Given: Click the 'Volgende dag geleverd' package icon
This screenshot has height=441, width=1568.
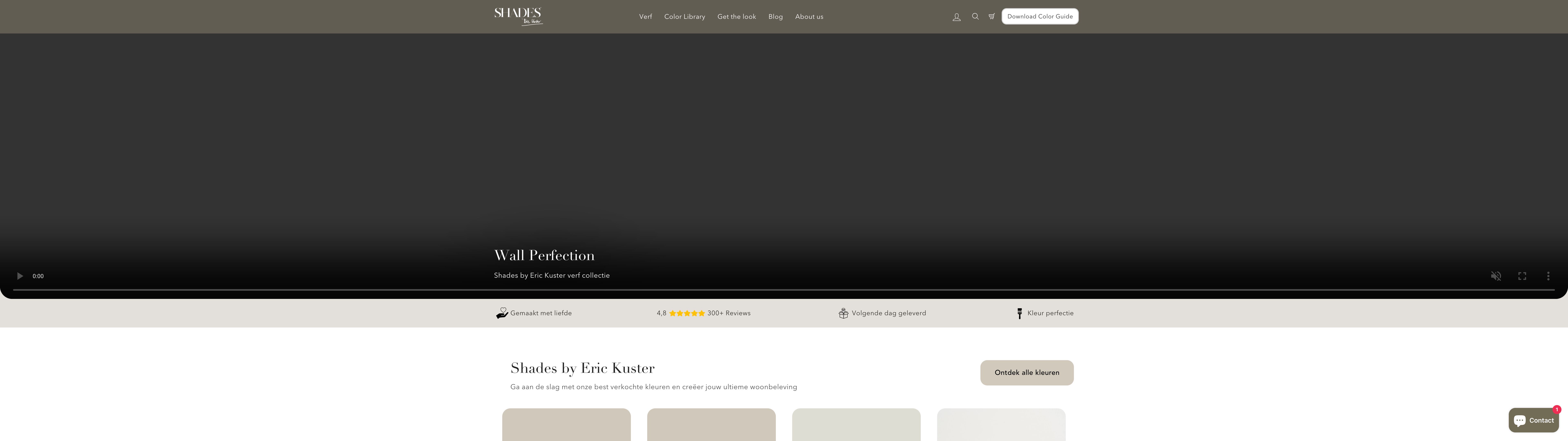Looking at the screenshot, I should [844, 313].
